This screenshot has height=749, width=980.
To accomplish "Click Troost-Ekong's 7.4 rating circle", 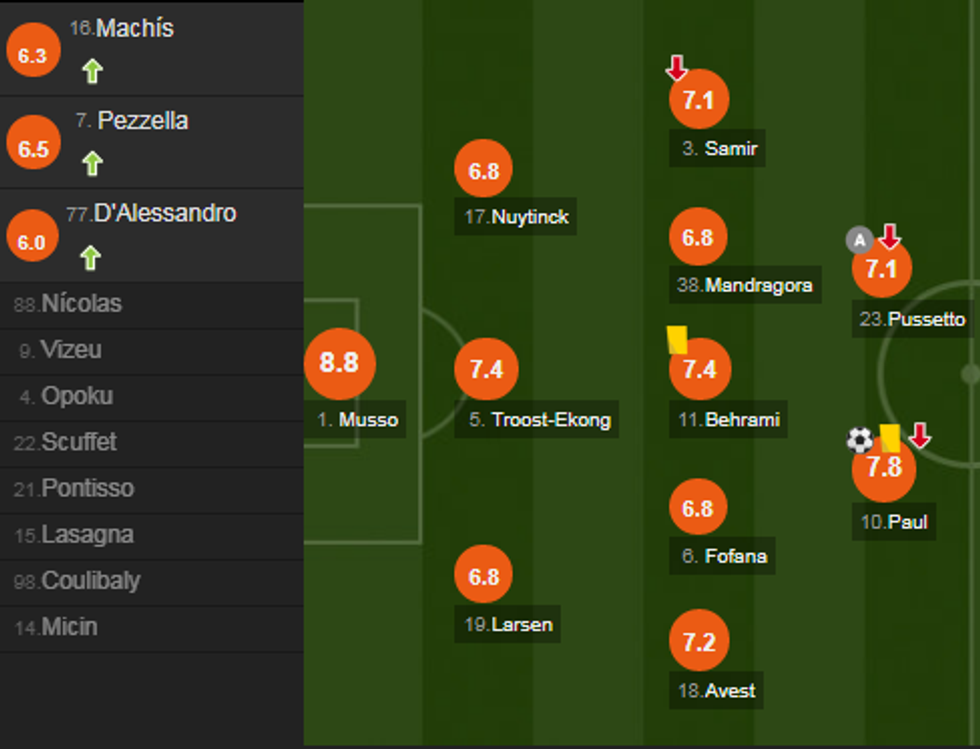I will 485,369.
